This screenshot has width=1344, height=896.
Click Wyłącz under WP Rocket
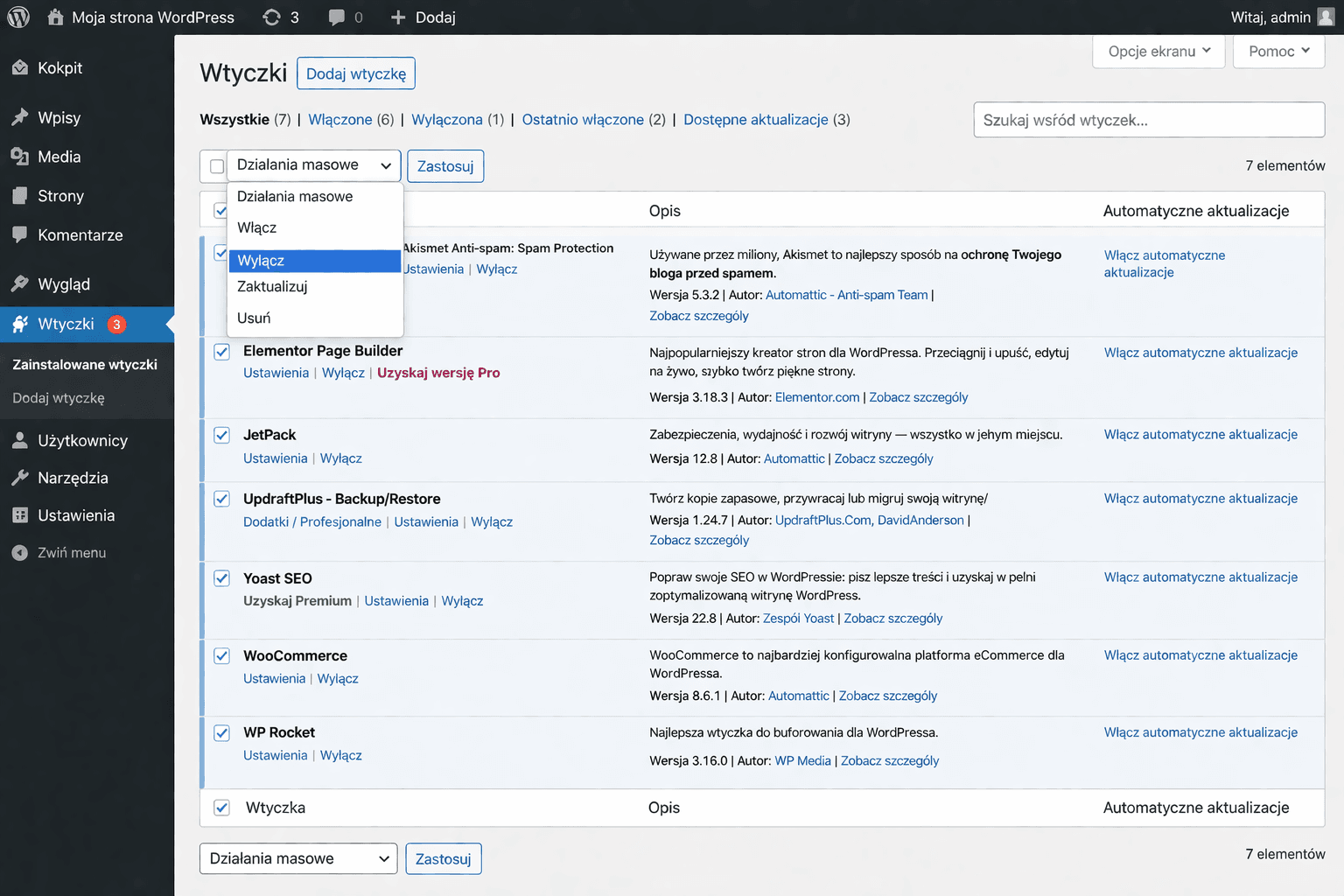point(341,755)
